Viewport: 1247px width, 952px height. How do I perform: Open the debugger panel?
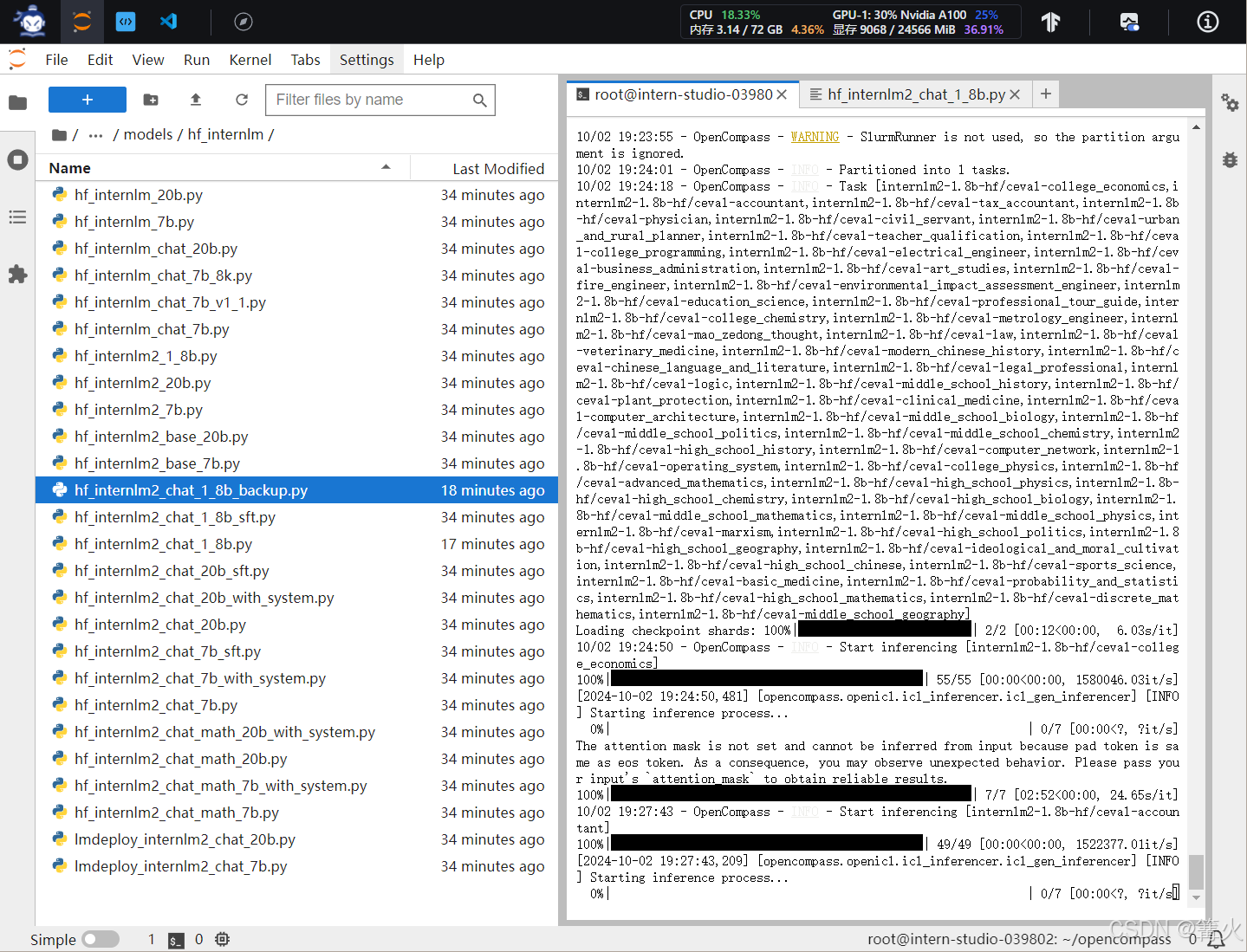click(1231, 159)
